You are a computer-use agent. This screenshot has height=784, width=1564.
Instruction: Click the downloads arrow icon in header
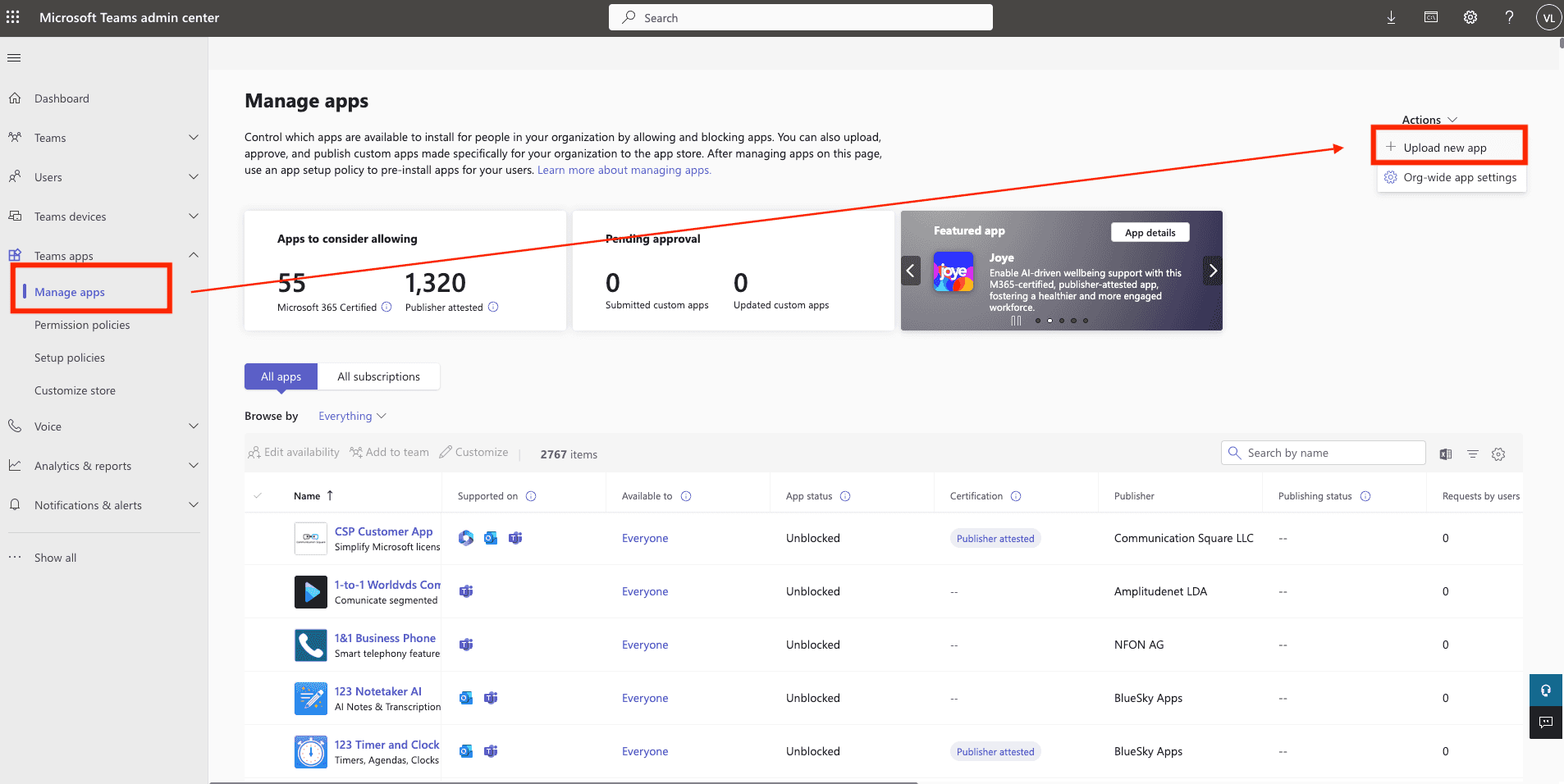(x=1391, y=17)
